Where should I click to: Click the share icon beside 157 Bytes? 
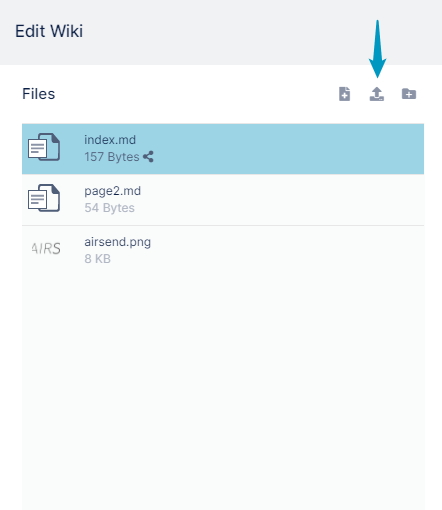coord(148,157)
